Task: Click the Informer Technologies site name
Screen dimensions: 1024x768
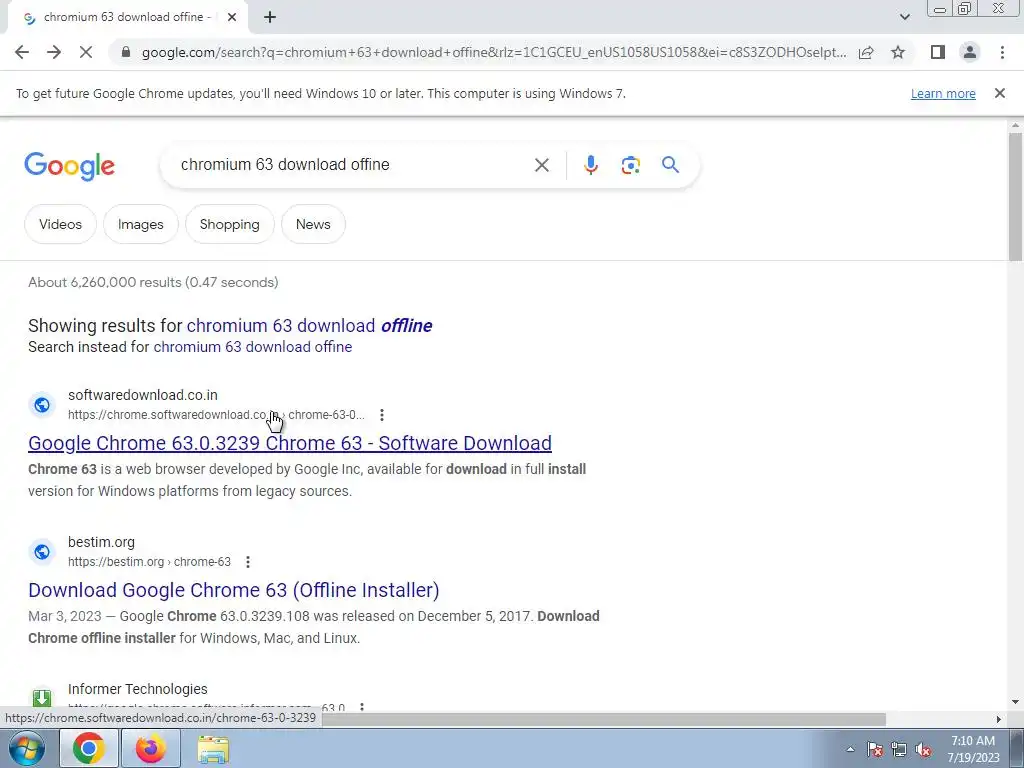Action: tap(138, 689)
